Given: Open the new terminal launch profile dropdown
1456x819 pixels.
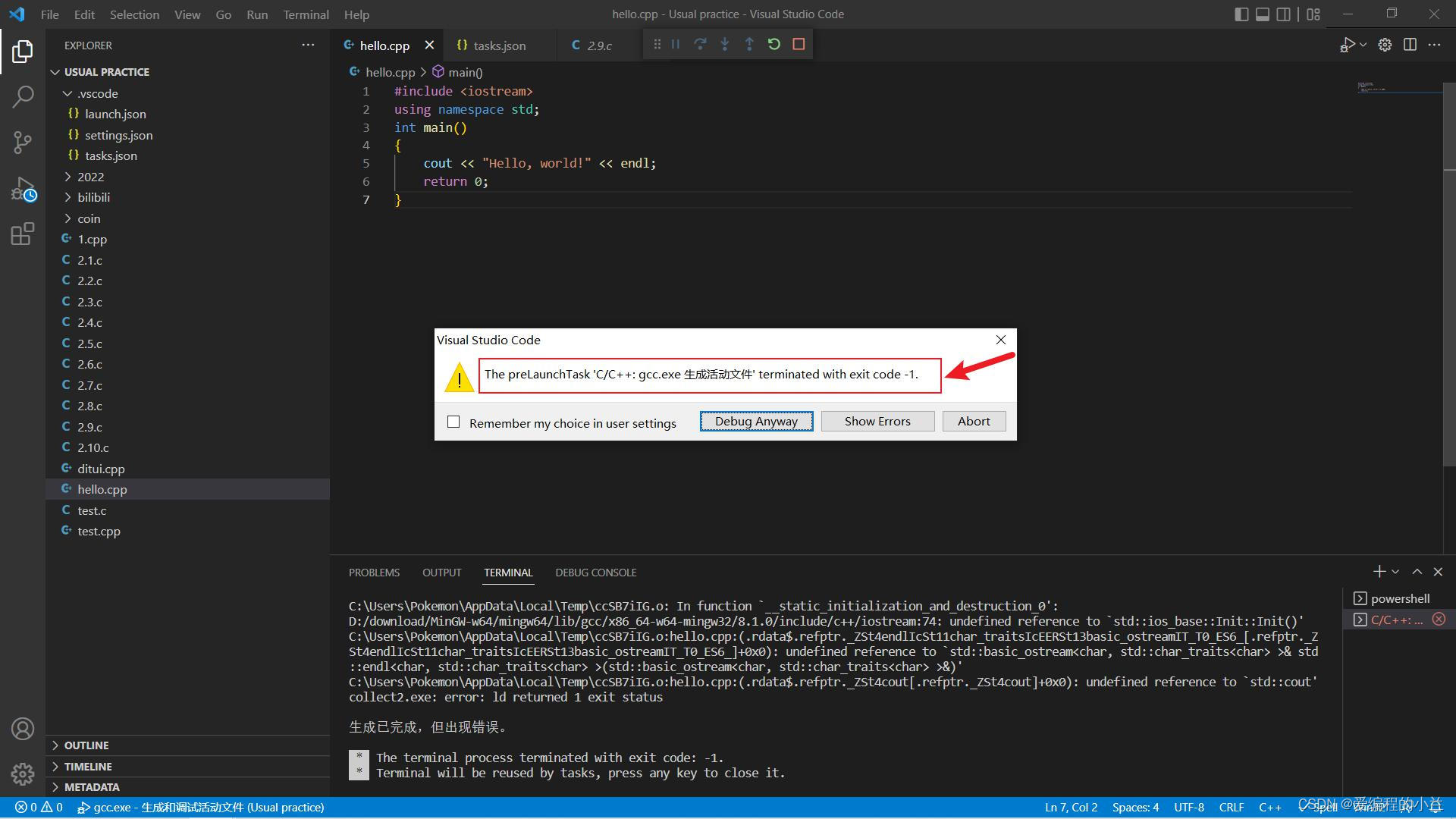Looking at the screenshot, I should pos(1395,572).
